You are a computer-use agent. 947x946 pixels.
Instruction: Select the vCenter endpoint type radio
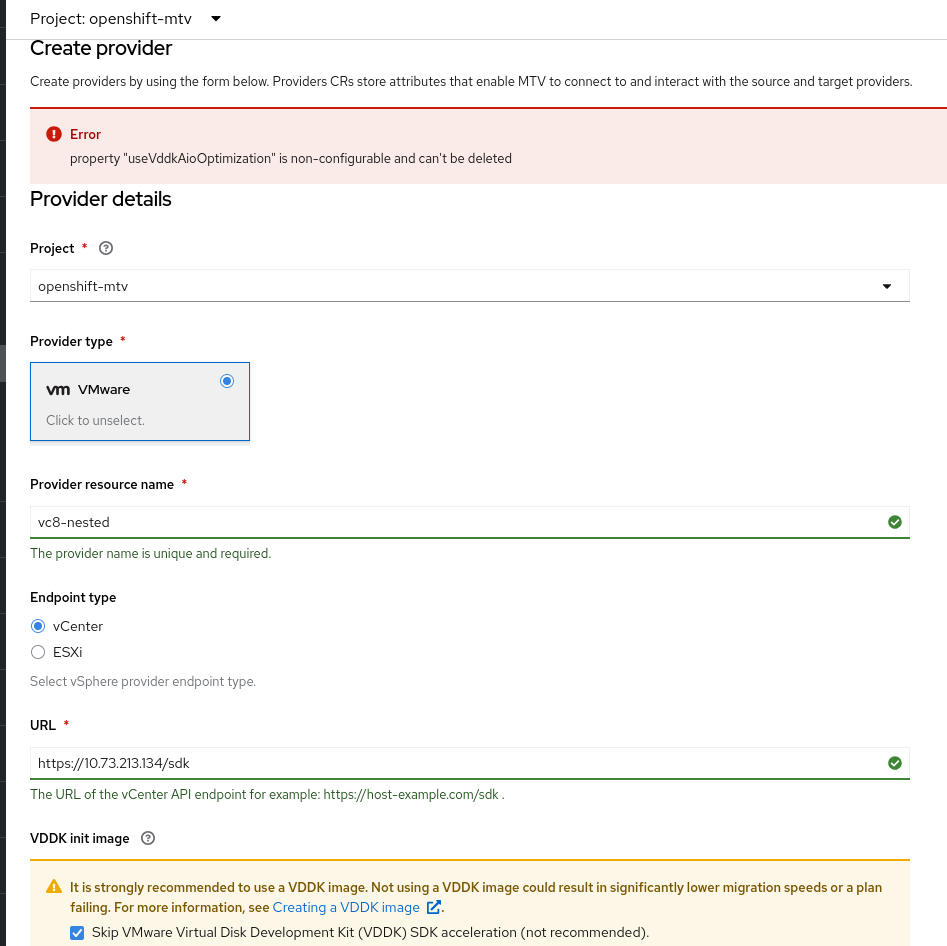pos(38,626)
